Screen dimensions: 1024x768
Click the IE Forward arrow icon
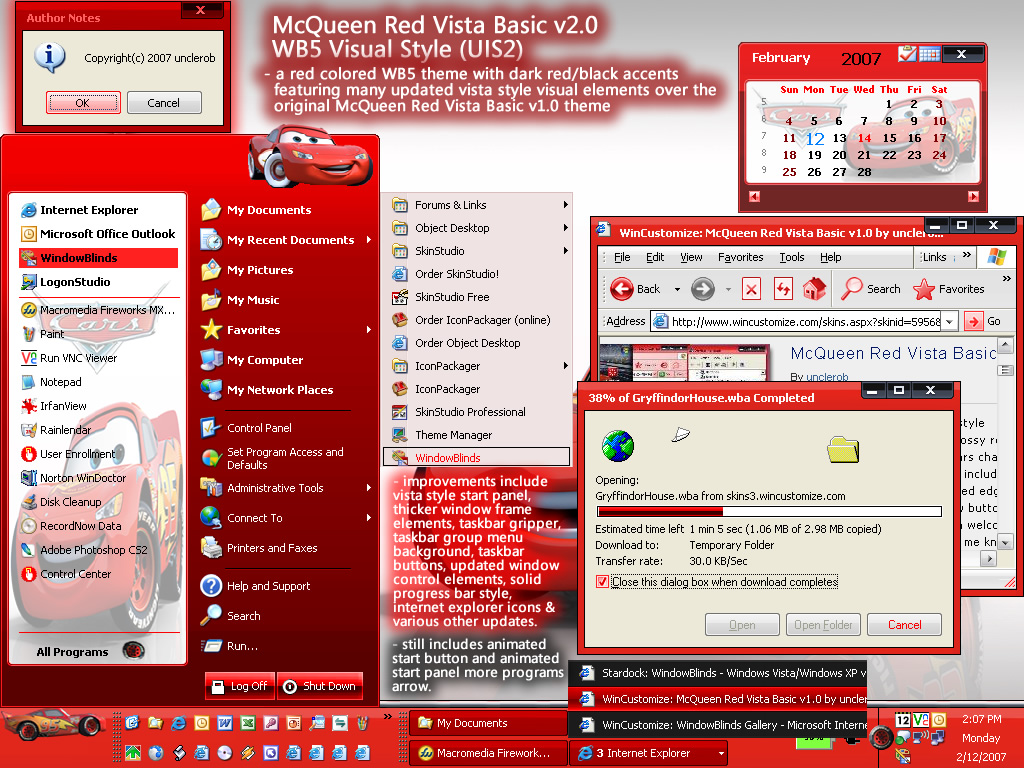(x=703, y=289)
